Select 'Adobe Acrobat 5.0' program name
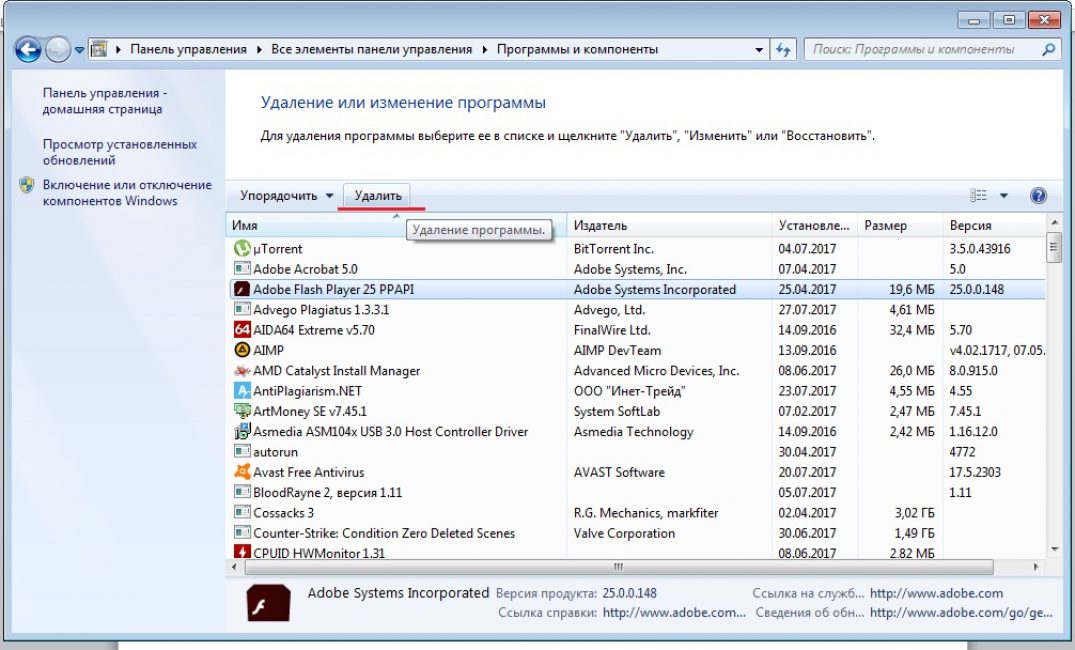This screenshot has width=1075, height=650. tap(305, 269)
